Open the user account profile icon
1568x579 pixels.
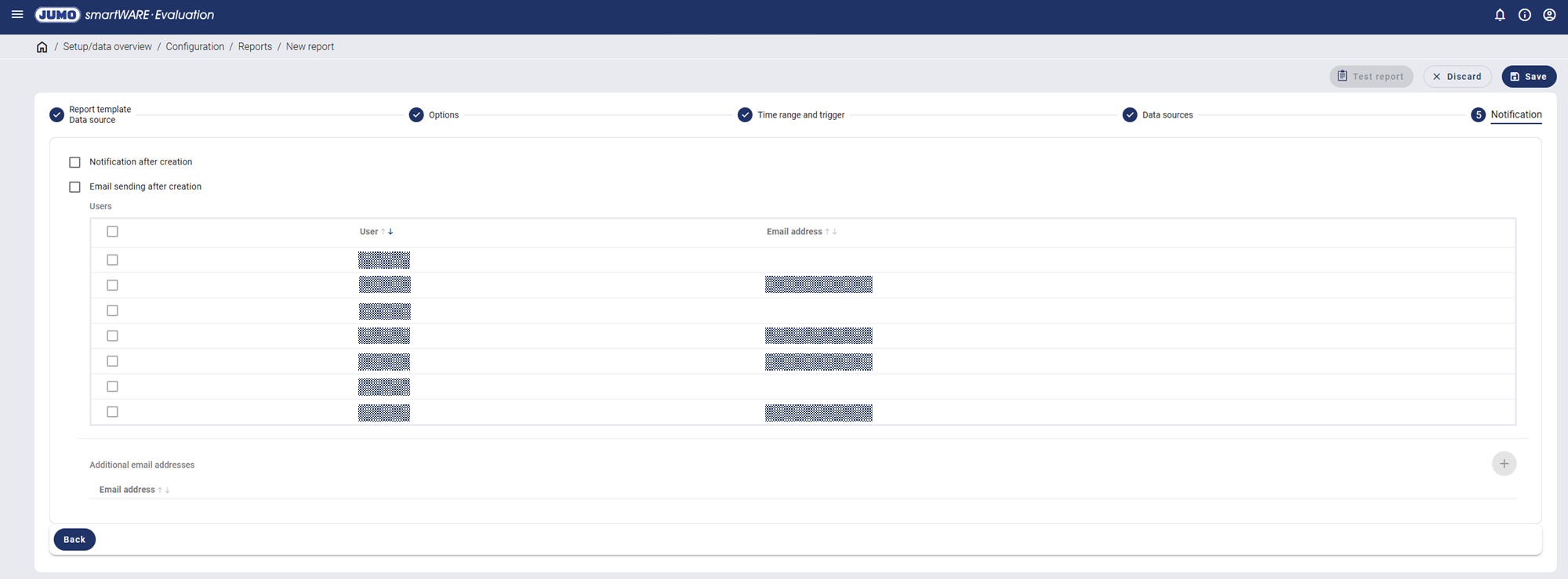(x=1549, y=15)
